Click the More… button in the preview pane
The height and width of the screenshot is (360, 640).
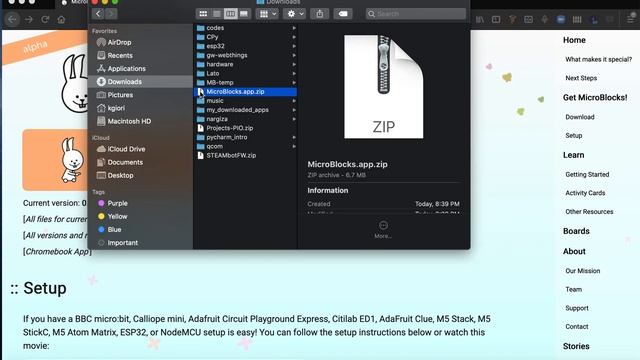tap(383, 229)
